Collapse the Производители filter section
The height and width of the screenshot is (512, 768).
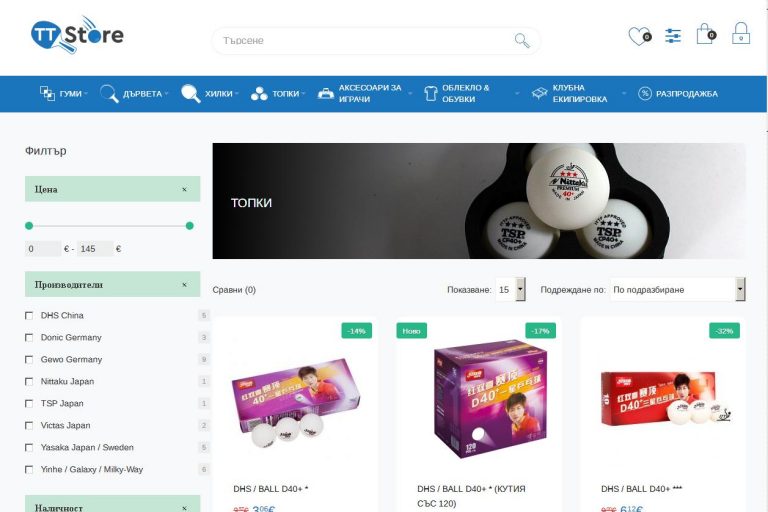click(184, 285)
